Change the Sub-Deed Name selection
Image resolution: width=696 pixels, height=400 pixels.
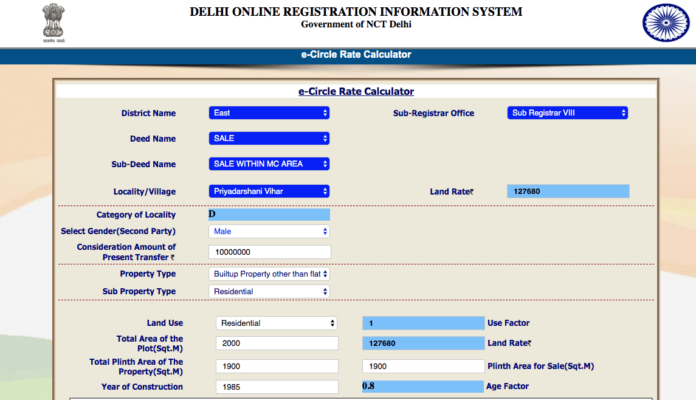[x=269, y=163]
